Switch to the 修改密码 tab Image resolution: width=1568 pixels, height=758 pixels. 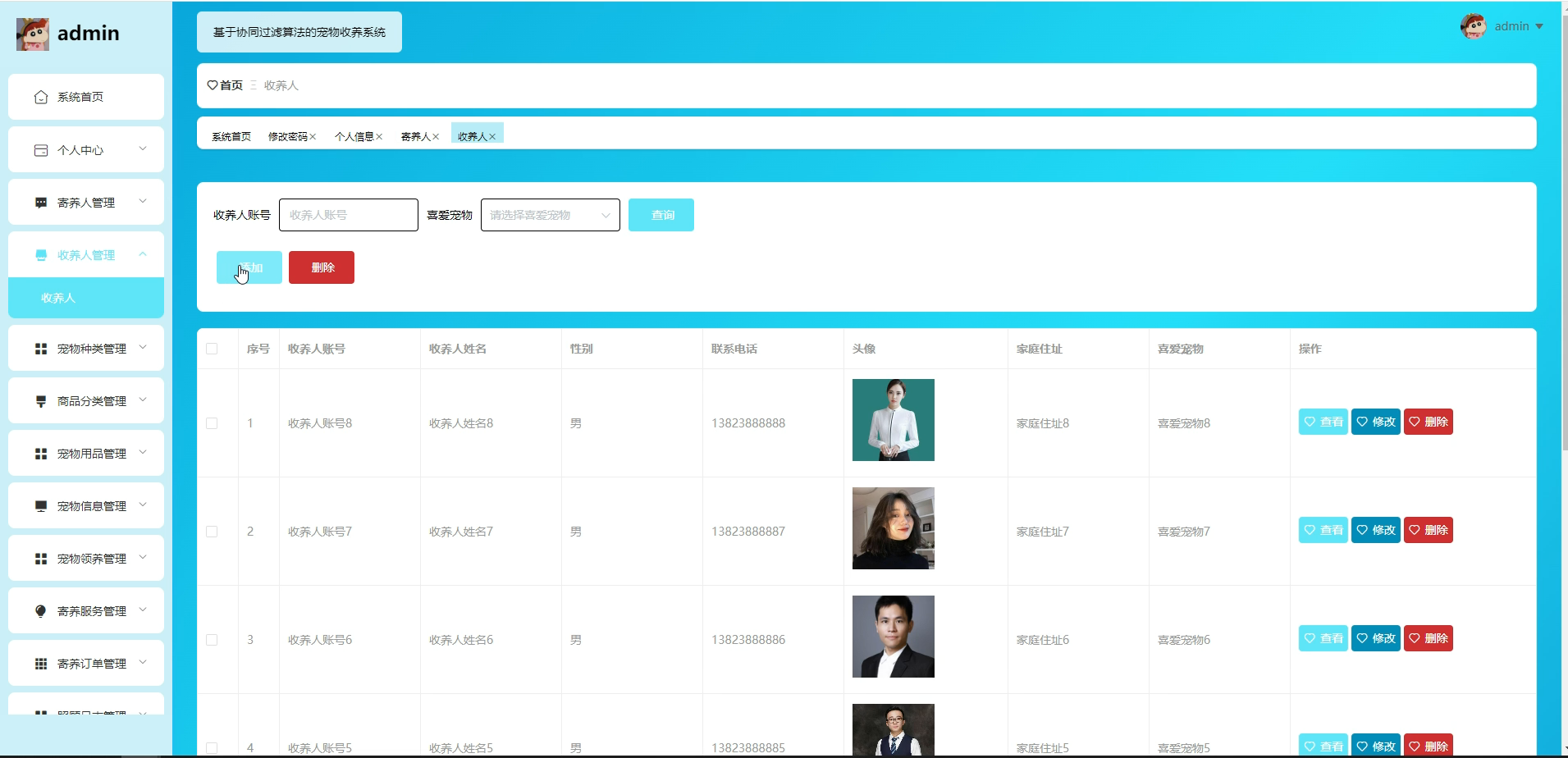(x=288, y=137)
